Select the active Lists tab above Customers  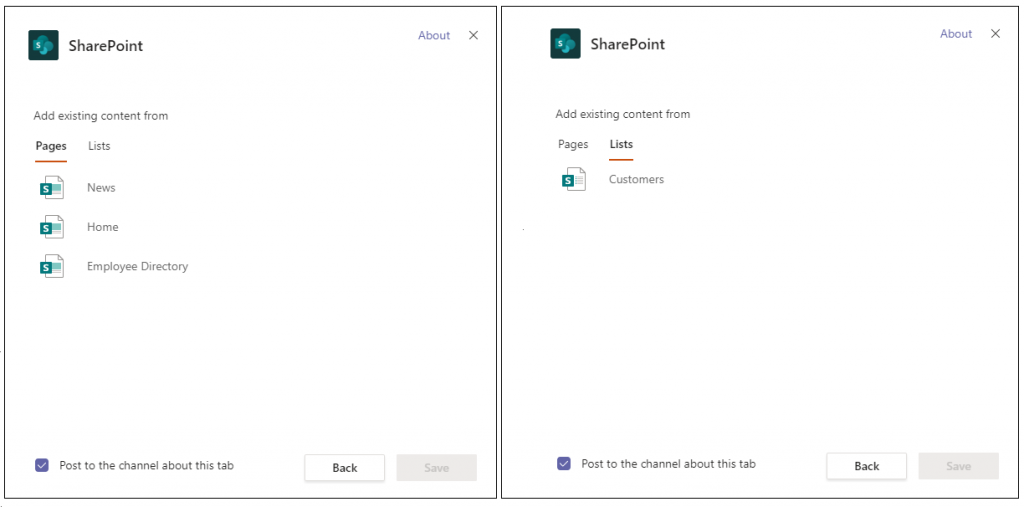621,144
